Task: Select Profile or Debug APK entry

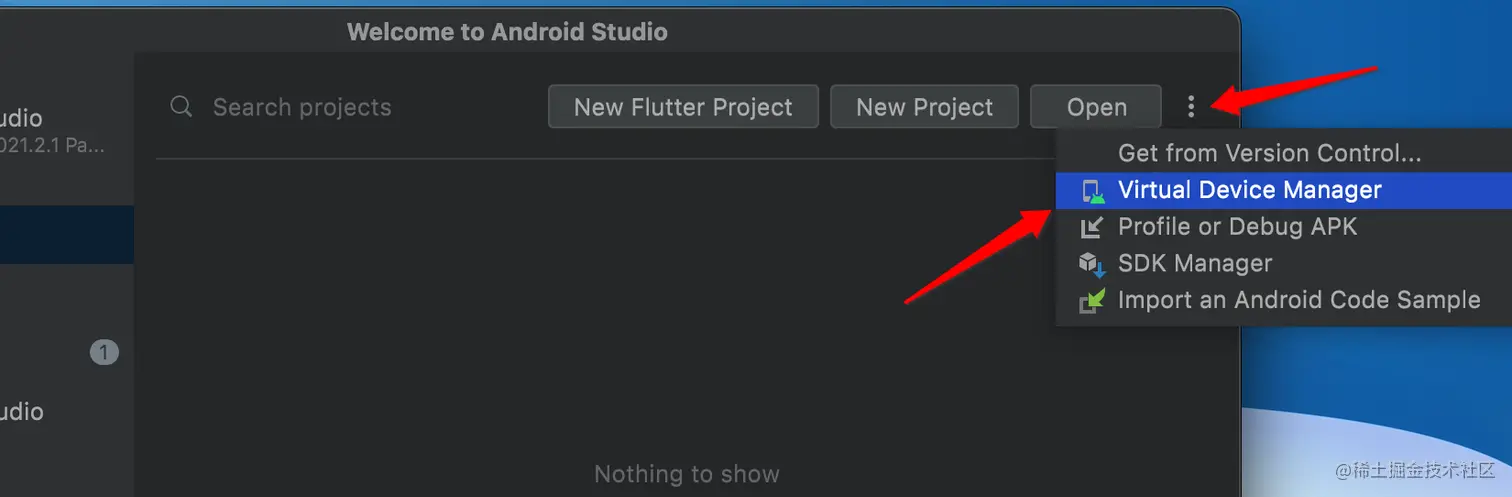Action: point(1237,227)
